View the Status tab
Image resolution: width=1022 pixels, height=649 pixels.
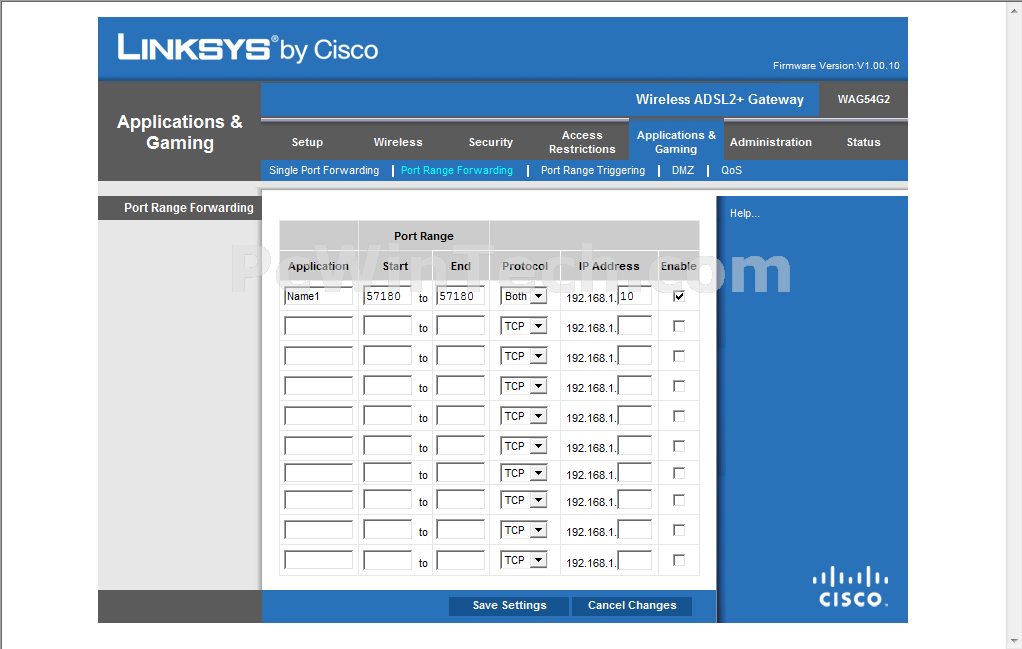click(x=863, y=142)
